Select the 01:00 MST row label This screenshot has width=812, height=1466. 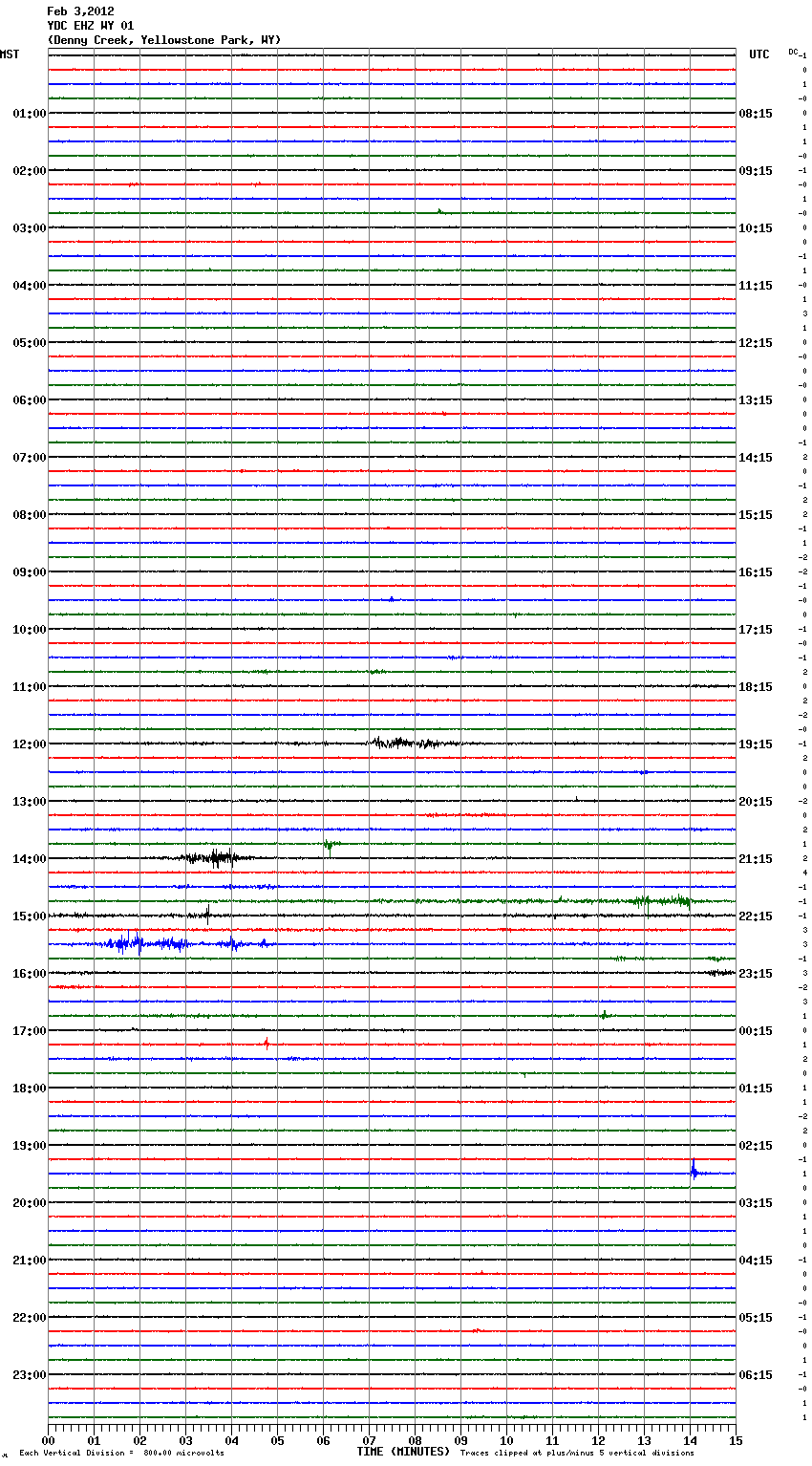click(x=29, y=113)
